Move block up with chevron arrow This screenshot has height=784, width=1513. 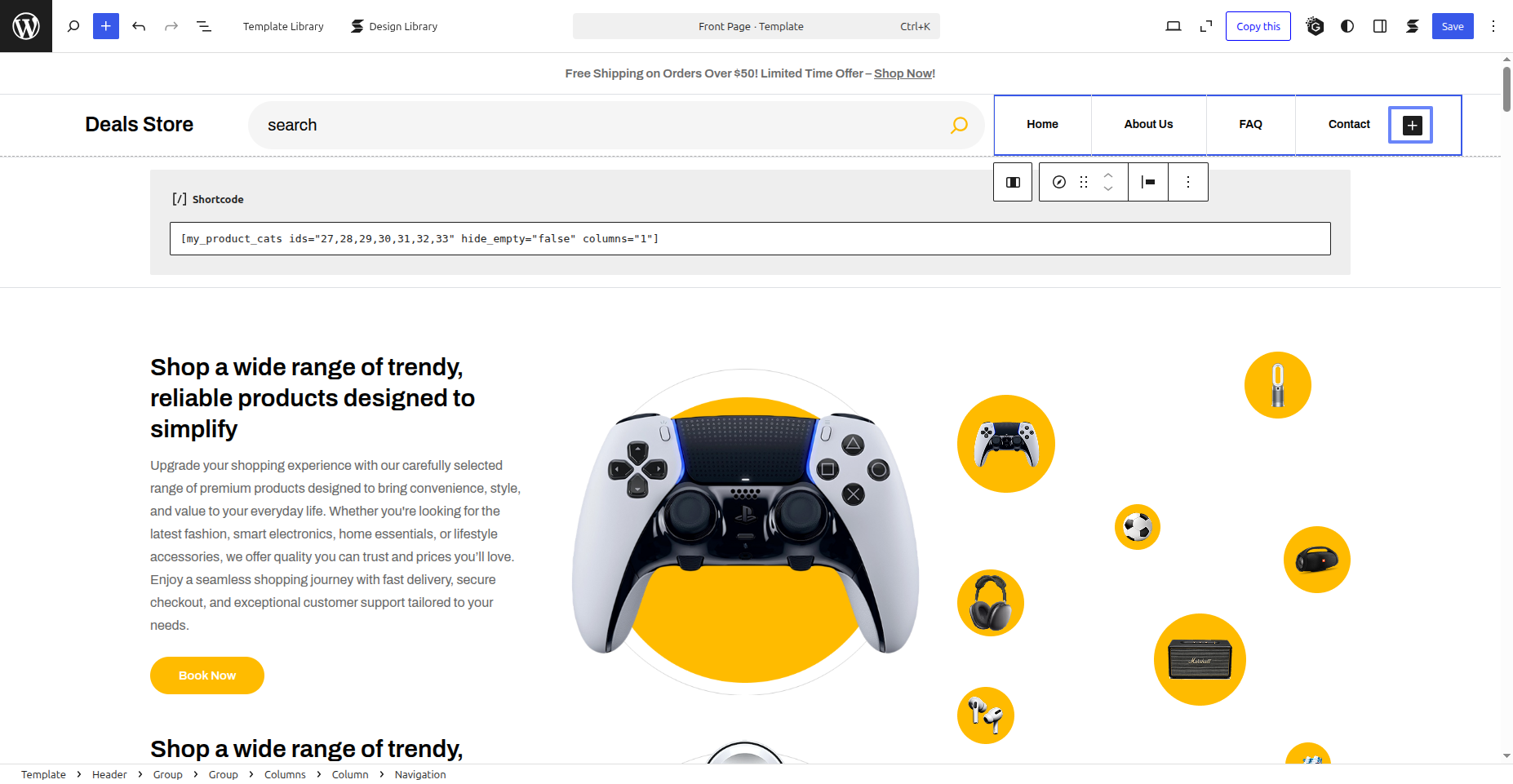(1108, 175)
